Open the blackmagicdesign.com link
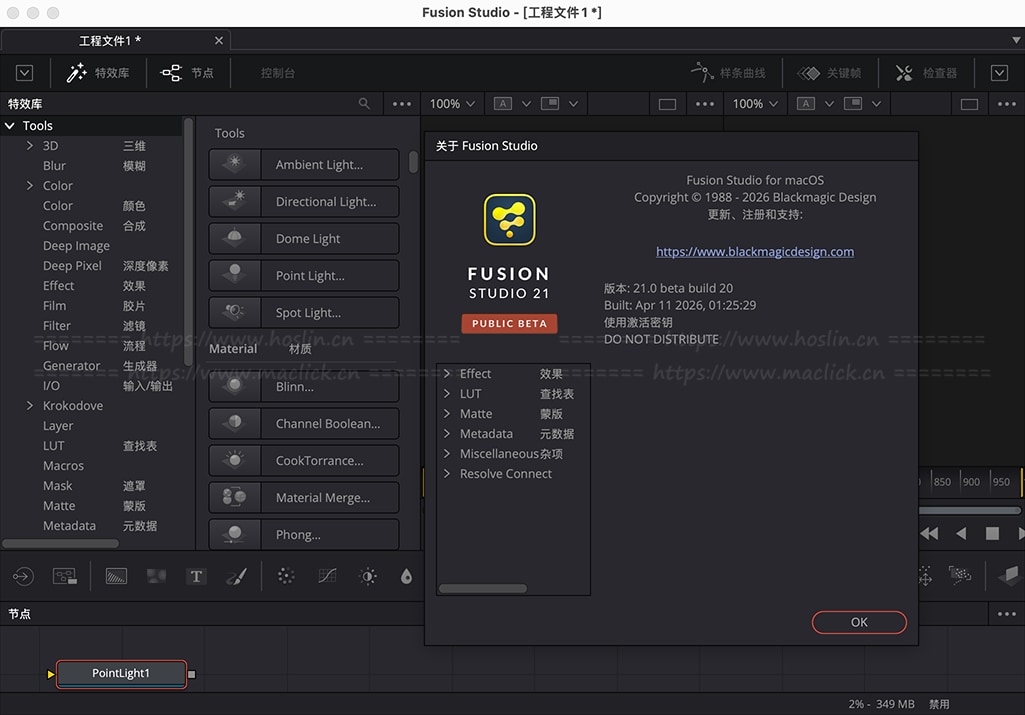The image size is (1025, 715). click(x=755, y=252)
